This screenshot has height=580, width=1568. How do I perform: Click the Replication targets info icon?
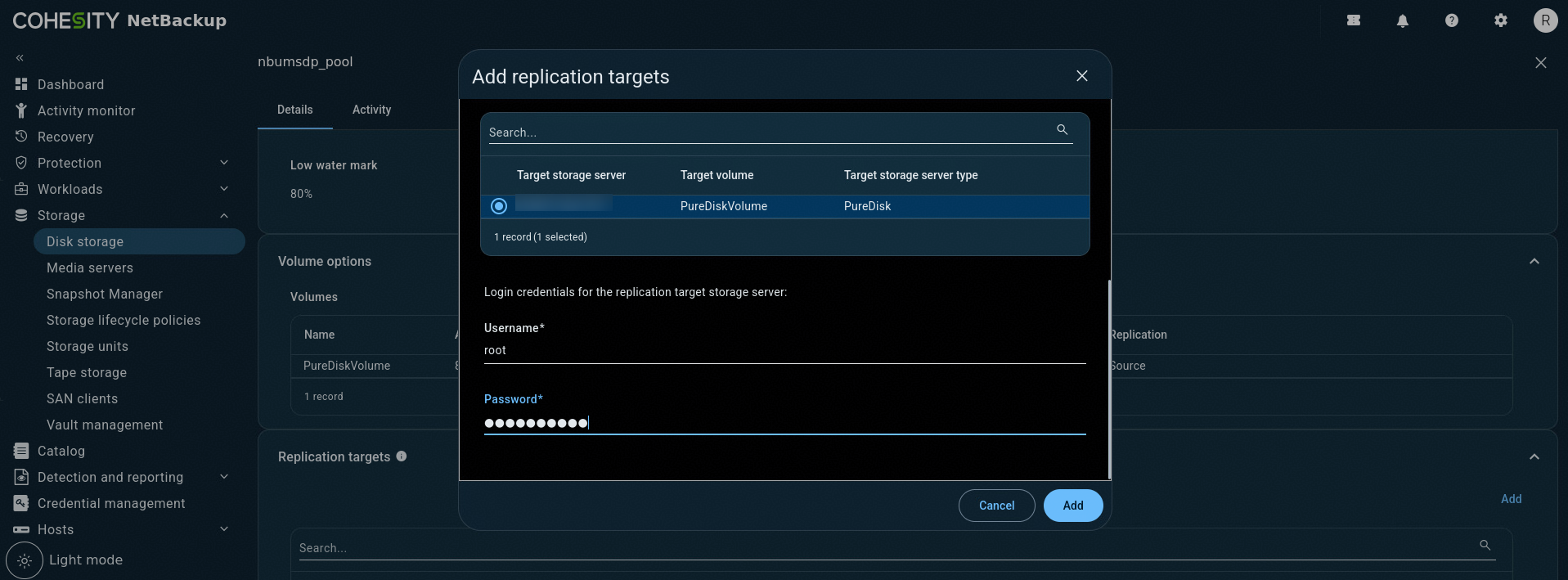click(402, 456)
